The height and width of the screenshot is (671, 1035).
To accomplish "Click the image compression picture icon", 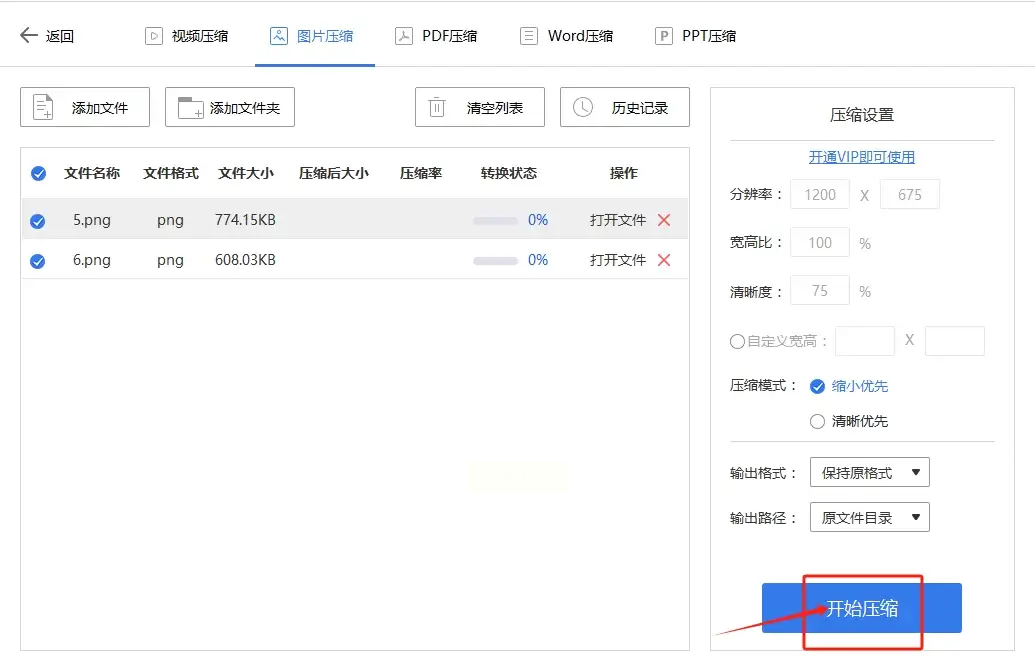I will pos(279,36).
